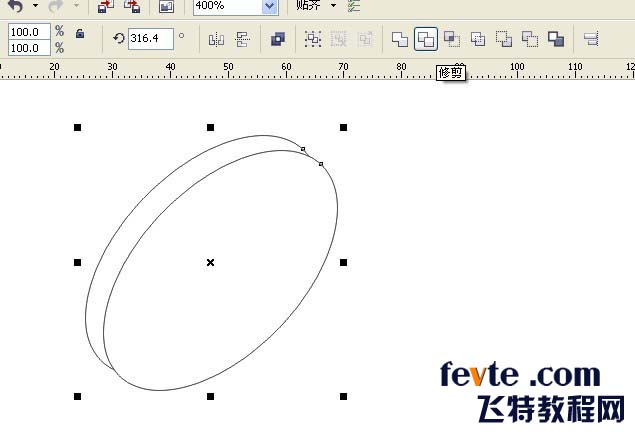Click the Combine objects icon

click(x=278, y=39)
